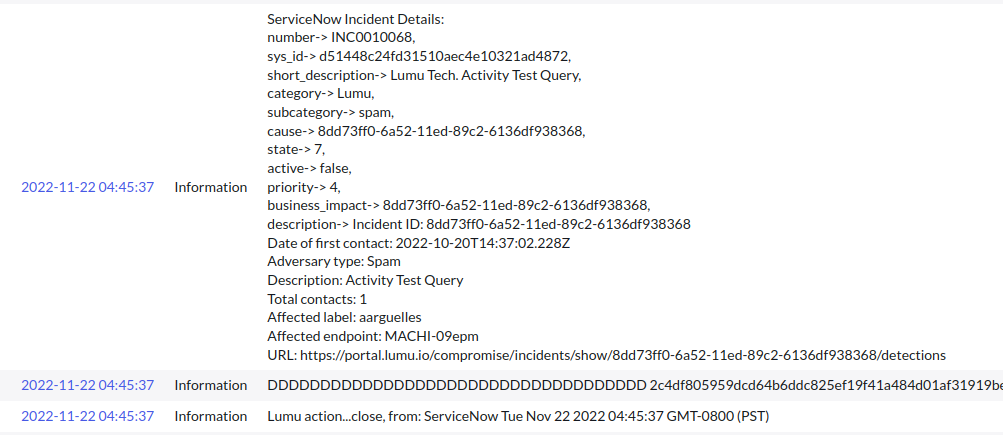This screenshot has width=1003, height=435.
Task: Click Information label of Lumu action close row
Action: pos(210,416)
